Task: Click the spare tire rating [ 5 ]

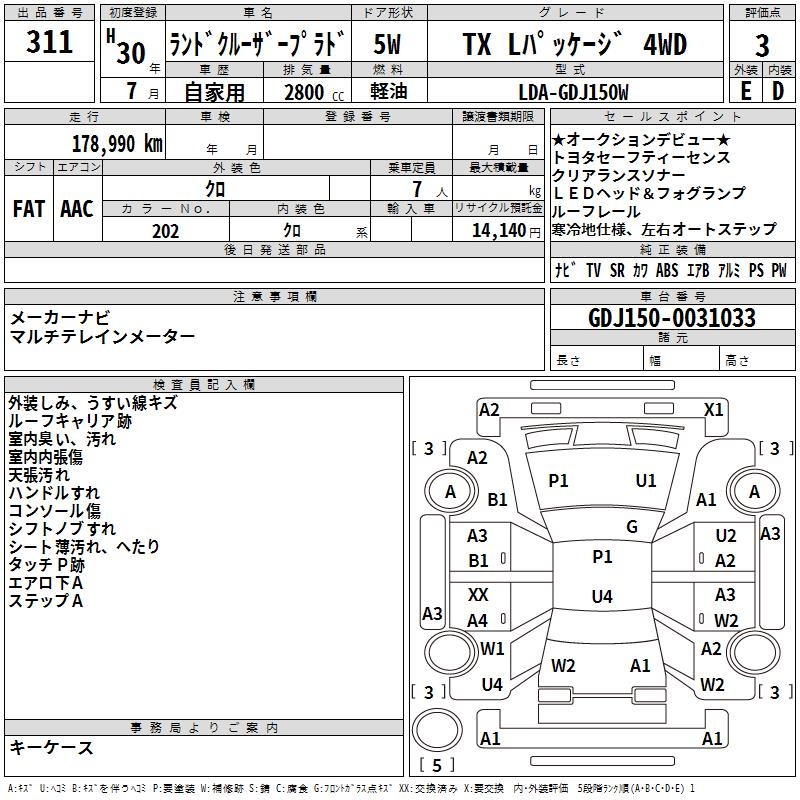Action: [436, 765]
